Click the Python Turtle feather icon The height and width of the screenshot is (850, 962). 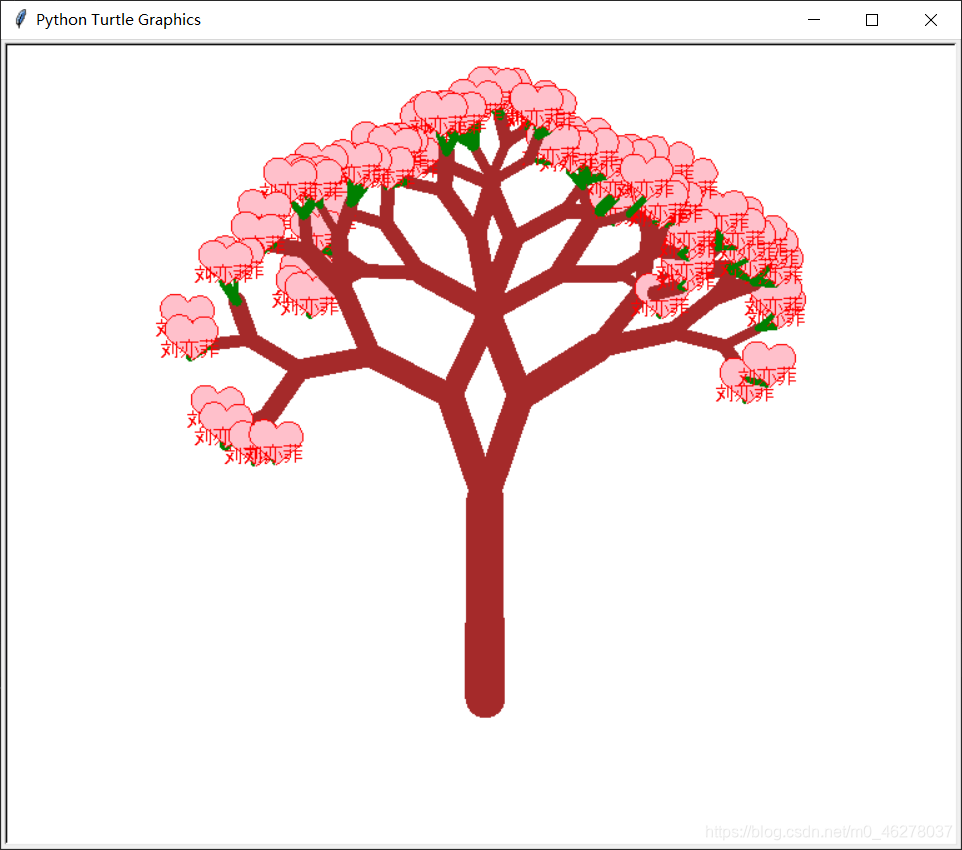[x=20, y=19]
